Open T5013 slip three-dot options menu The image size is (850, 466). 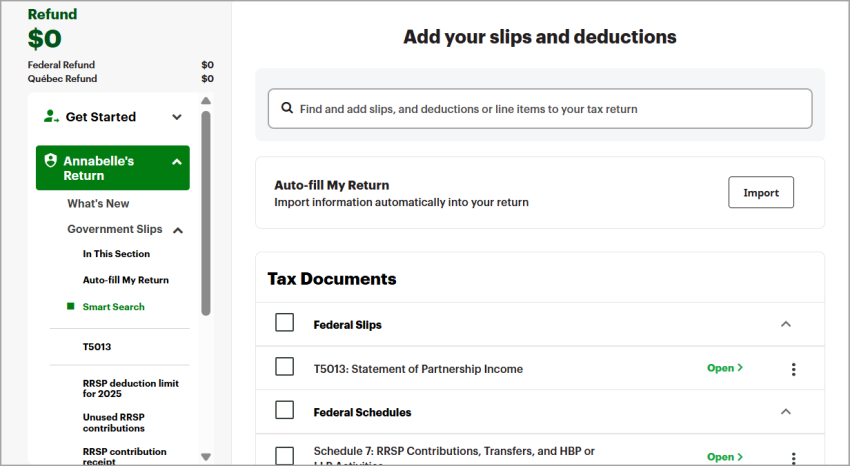coord(793,369)
